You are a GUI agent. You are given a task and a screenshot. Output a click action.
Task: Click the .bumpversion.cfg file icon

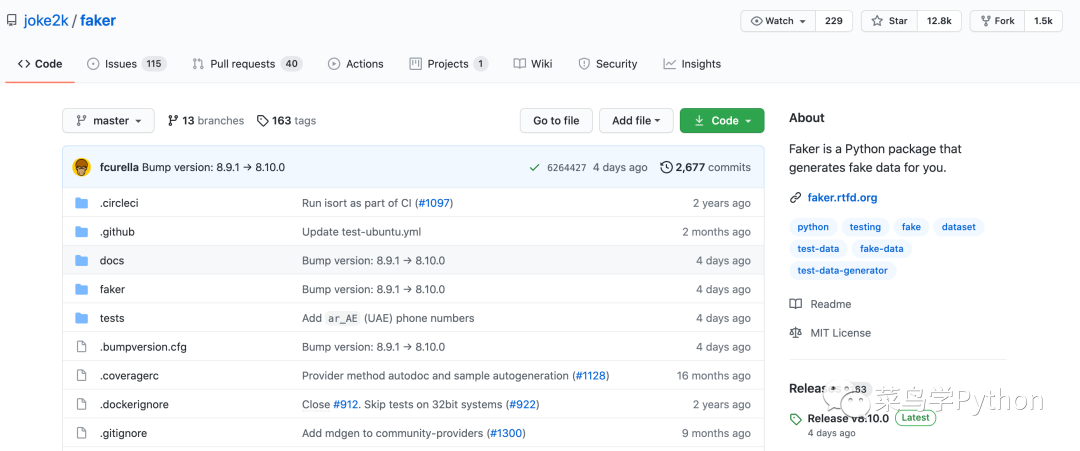click(x=82, y=347)
